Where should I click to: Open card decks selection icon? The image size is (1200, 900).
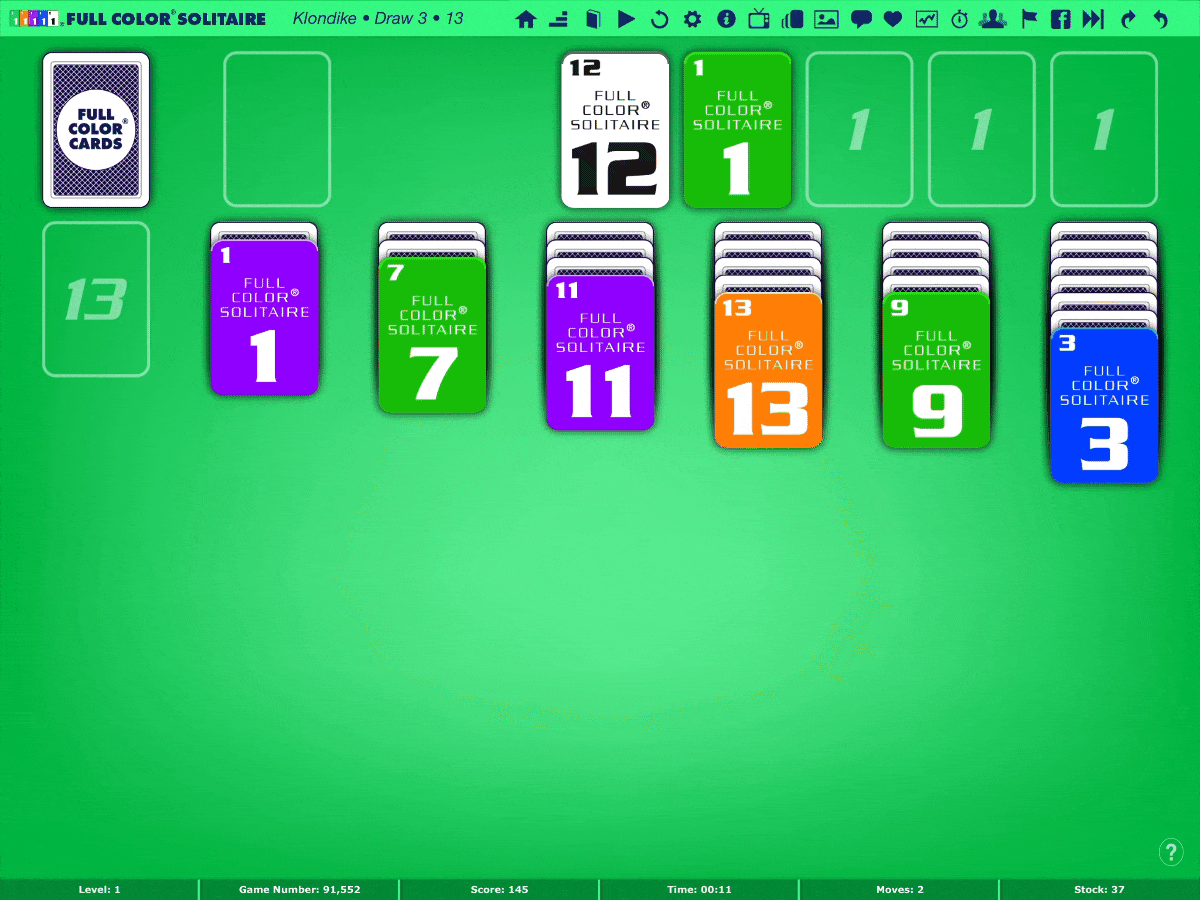click(793, 19)
